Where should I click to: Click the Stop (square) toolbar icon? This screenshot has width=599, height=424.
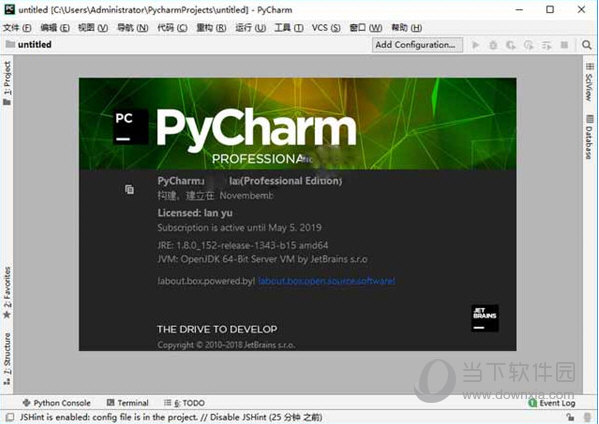(x=564, y=45)
